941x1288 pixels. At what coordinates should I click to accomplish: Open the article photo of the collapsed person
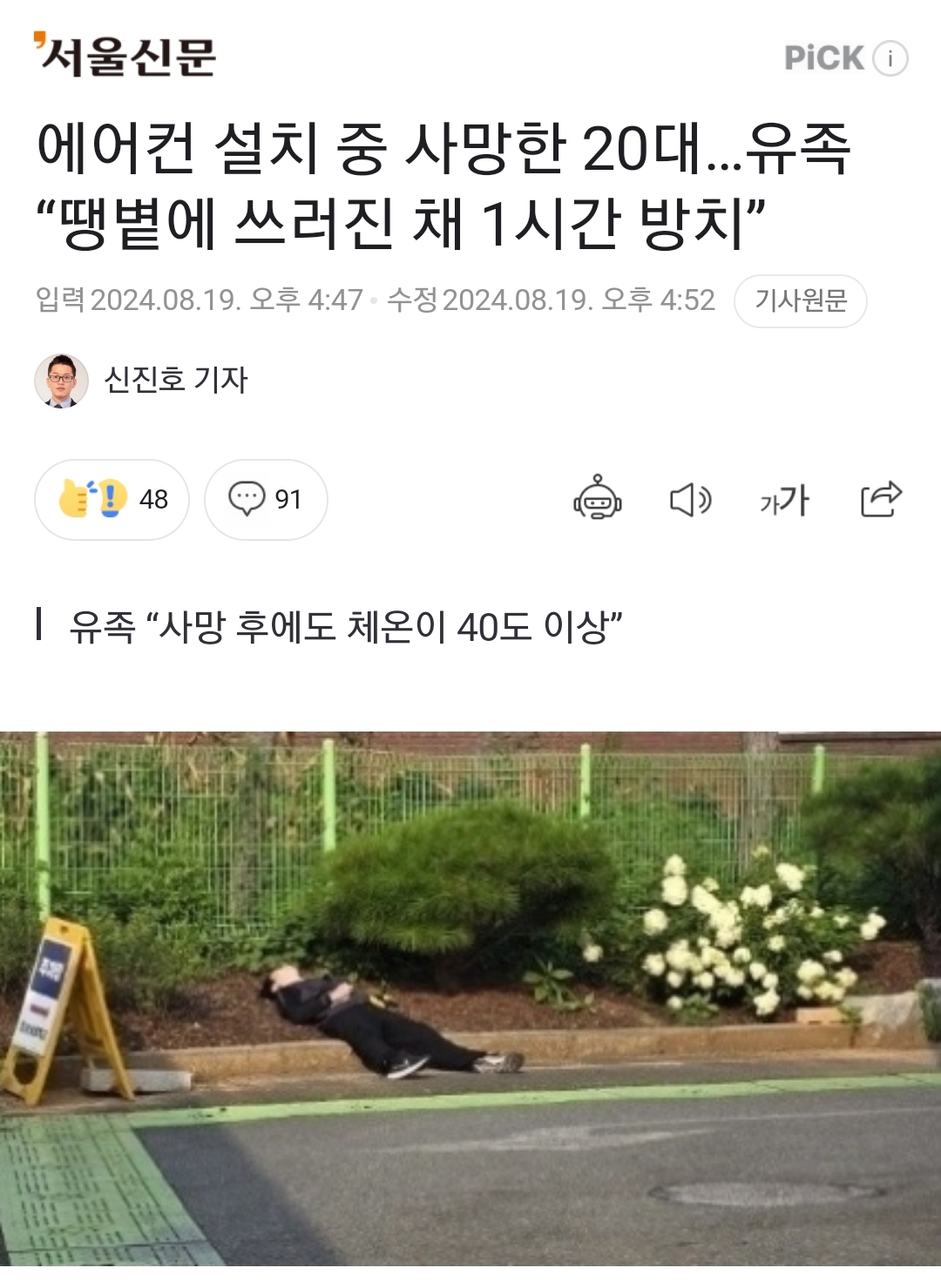tap(470, 998)
